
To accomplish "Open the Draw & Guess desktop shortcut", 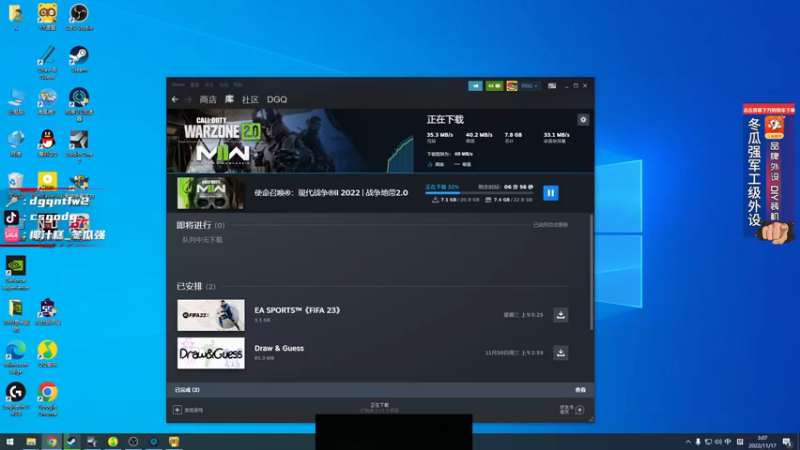I will pos(47,62).
